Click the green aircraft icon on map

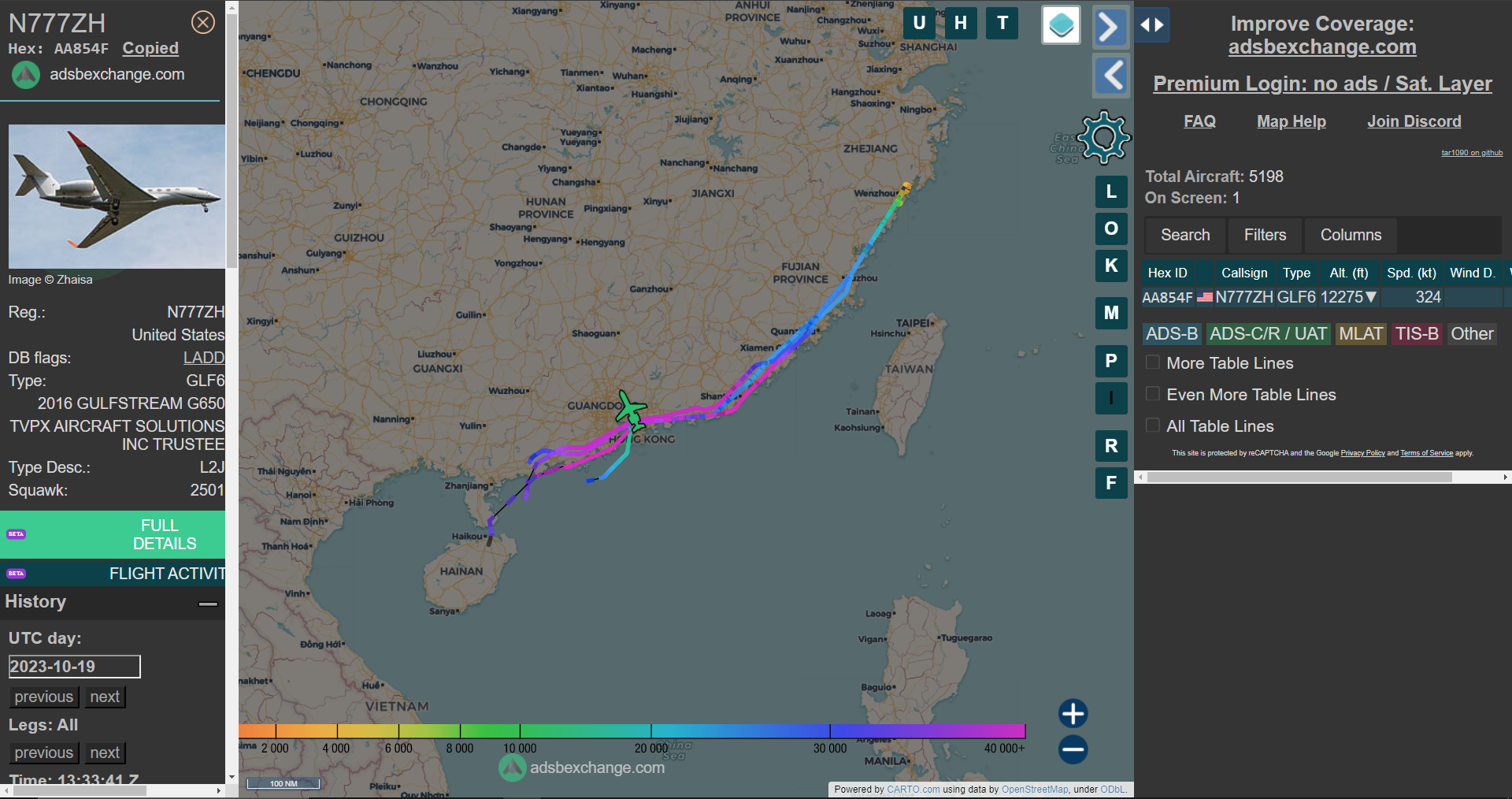pyautogui.click(x=630, y=409)
